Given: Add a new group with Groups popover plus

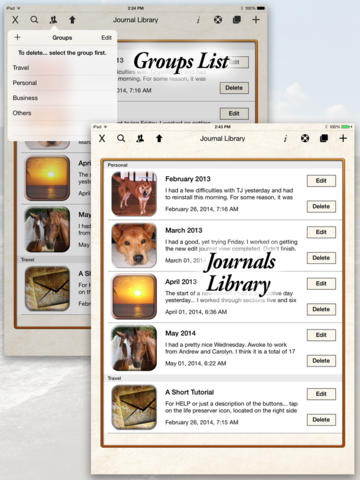Looking at the screenshot, I should (x=17, y=37).
